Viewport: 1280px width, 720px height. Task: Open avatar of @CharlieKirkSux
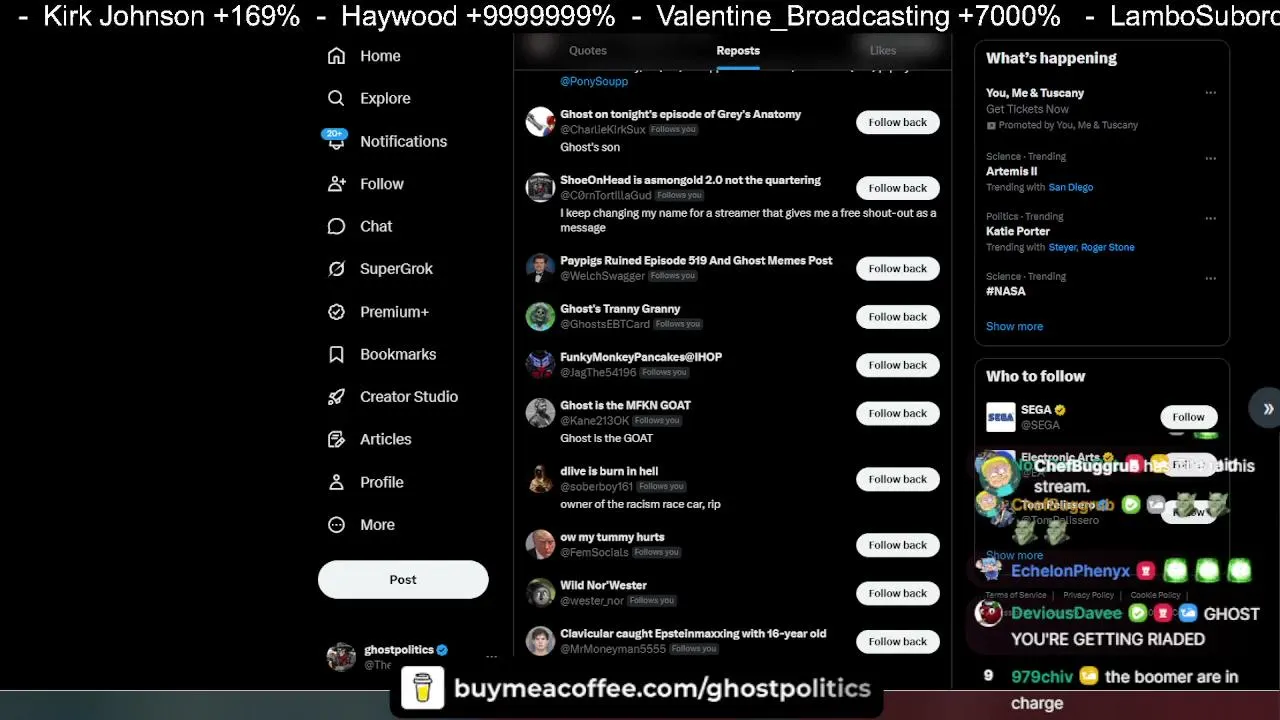540,122
